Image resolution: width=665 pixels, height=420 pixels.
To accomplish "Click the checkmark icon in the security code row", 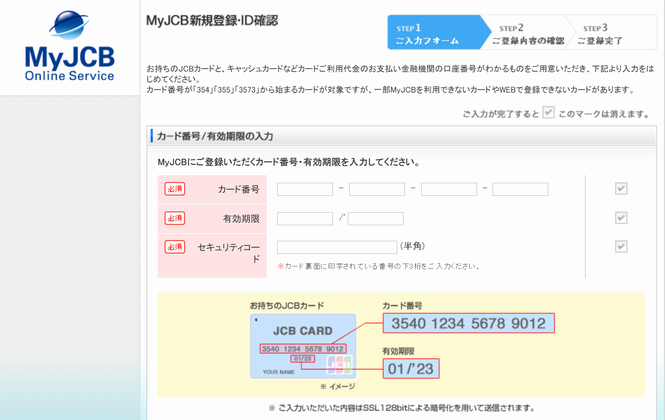I will click(x=621, y=246).
